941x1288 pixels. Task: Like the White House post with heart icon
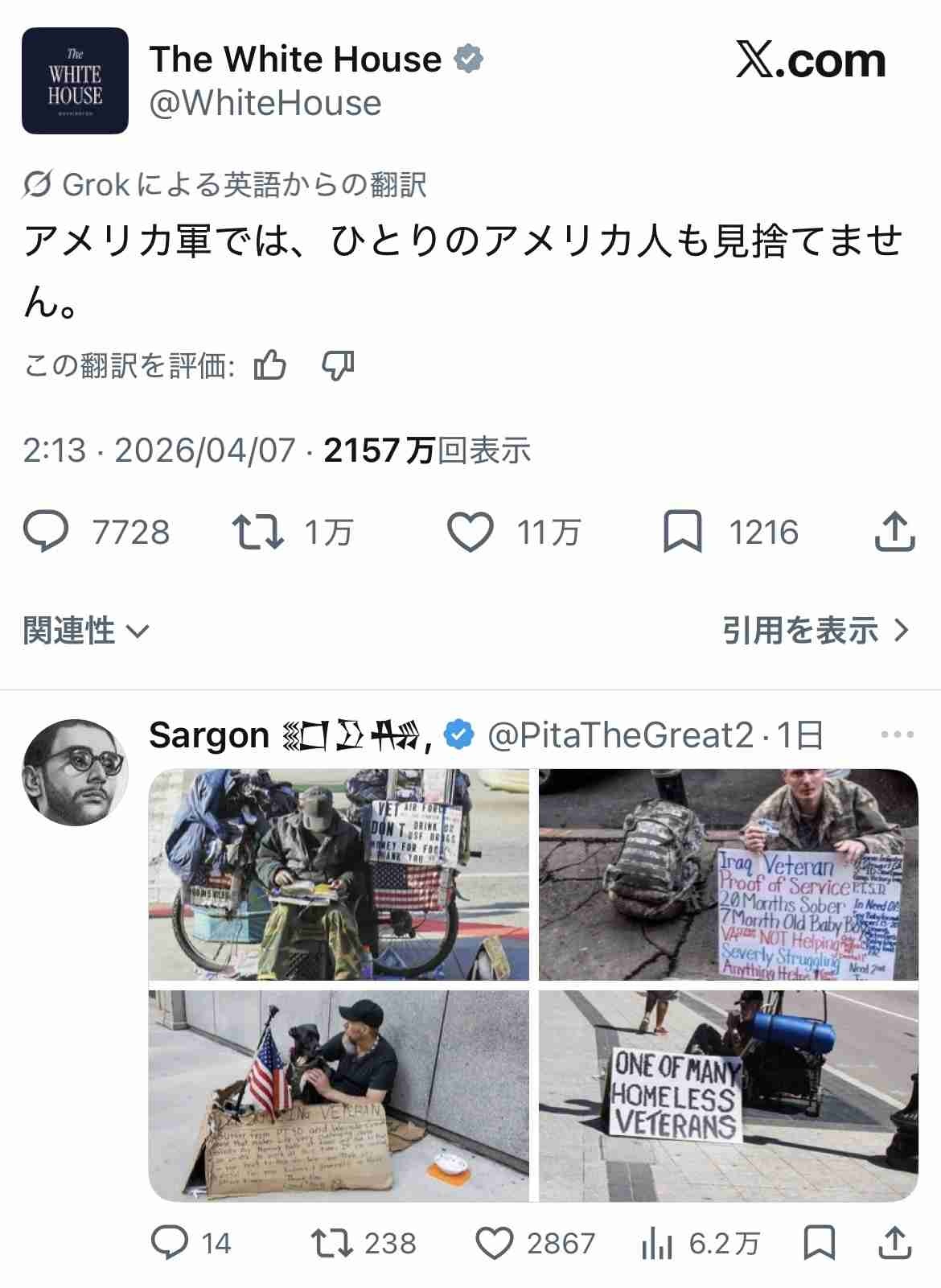470,532
